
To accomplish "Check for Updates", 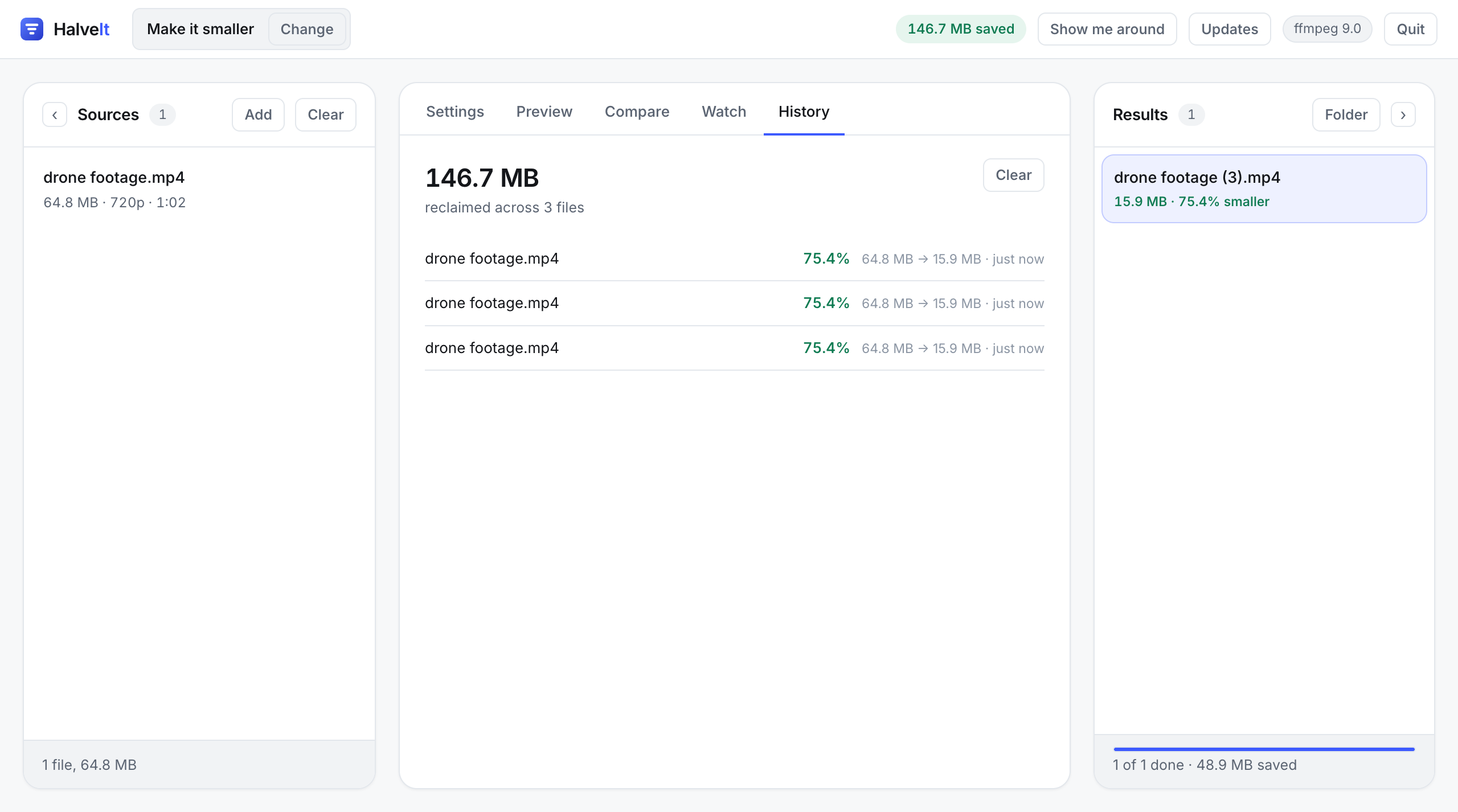I will point(1230,29).
